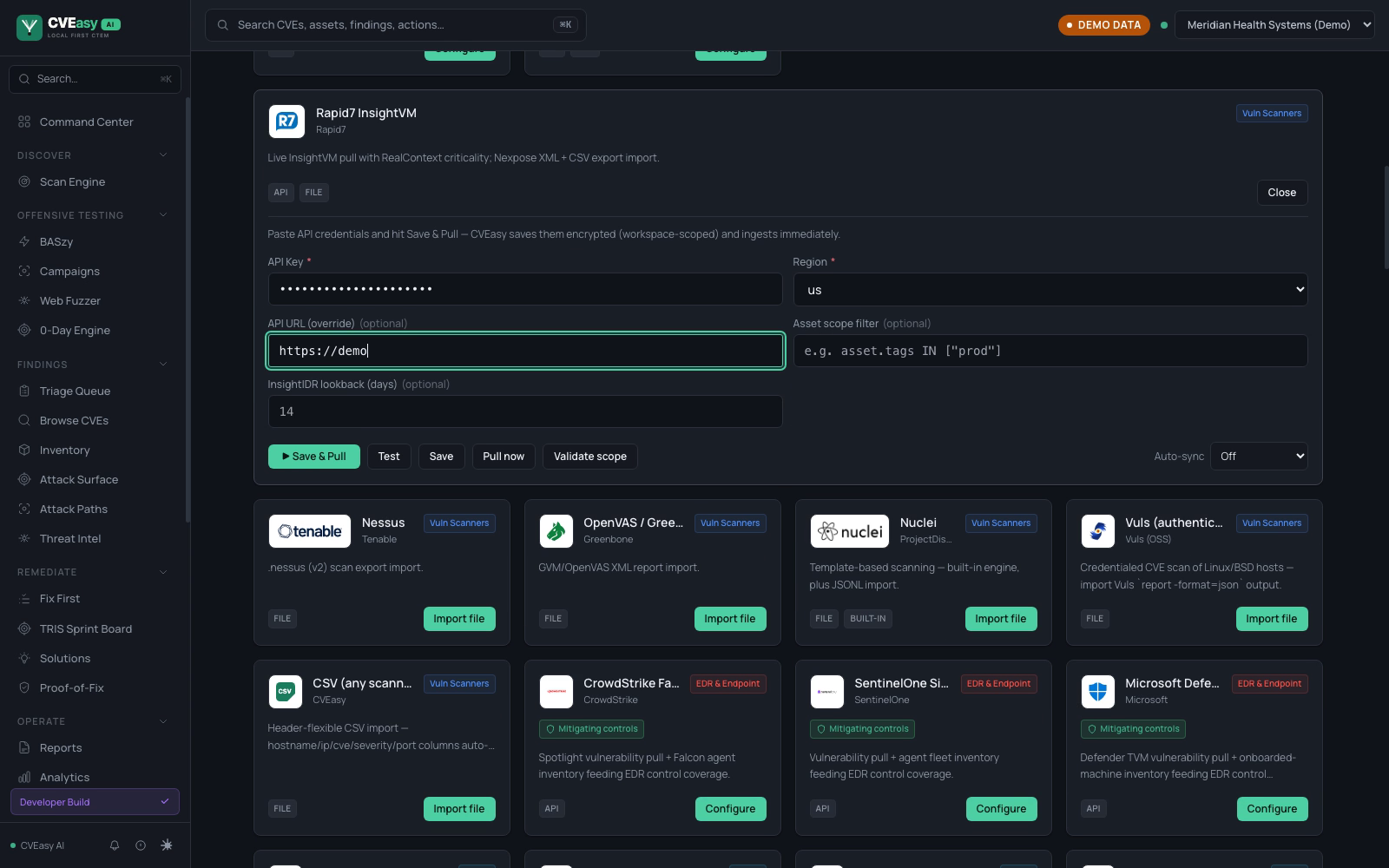
Task: Click Pull now
Action: point(504,457)
